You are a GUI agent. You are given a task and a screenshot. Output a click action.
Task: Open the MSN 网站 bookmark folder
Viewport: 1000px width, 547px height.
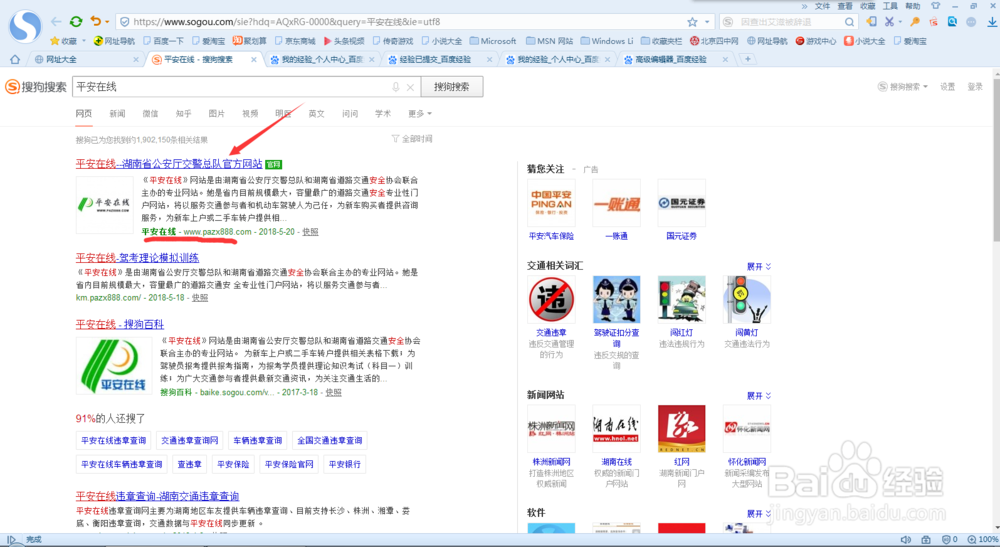click(x=550, y=41)
